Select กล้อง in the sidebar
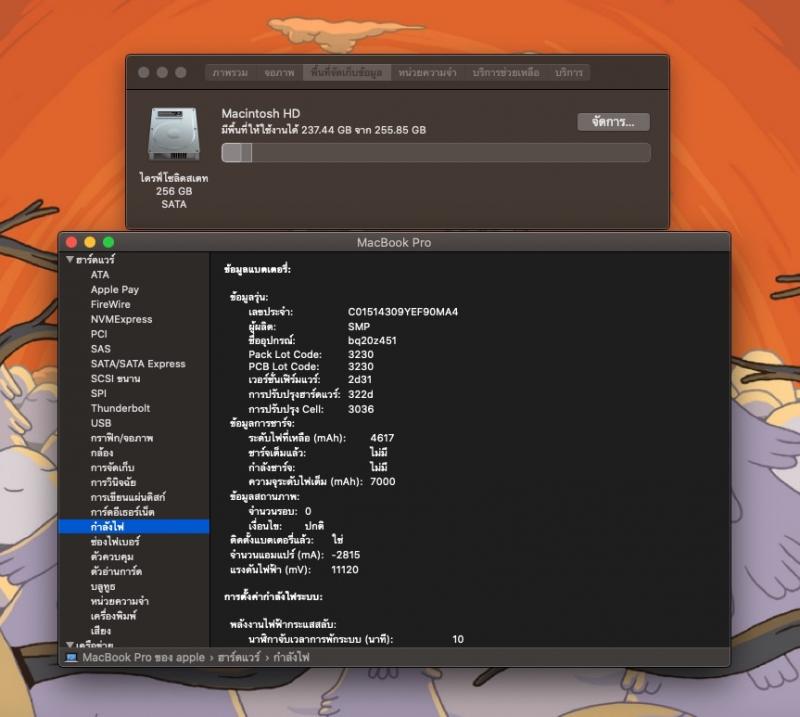The height and width of the screenshot is (717, 800). pyautogui.click(x=102, y=453)
